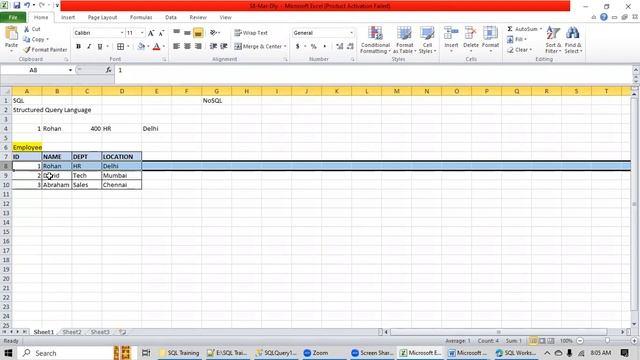This screenshot has width=640, height=360.
Task: Open the File tab
Action: (x=13, y=18)
